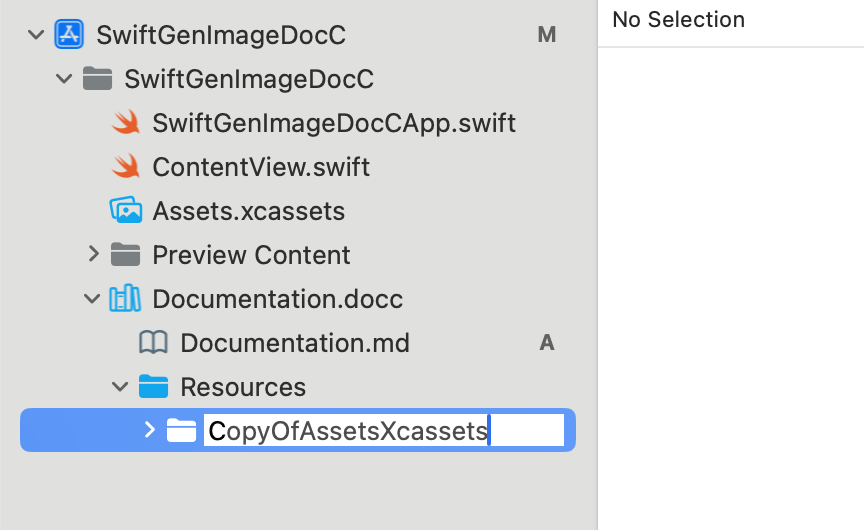Expand the Preview Content folder

(x=93, y=255)
